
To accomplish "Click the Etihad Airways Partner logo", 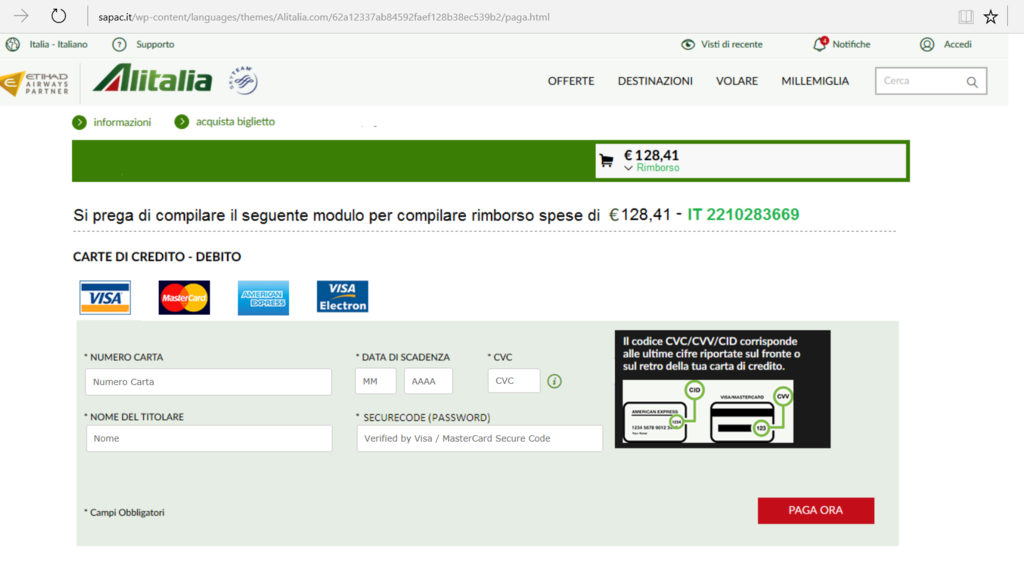I will [x=35, y=84].
